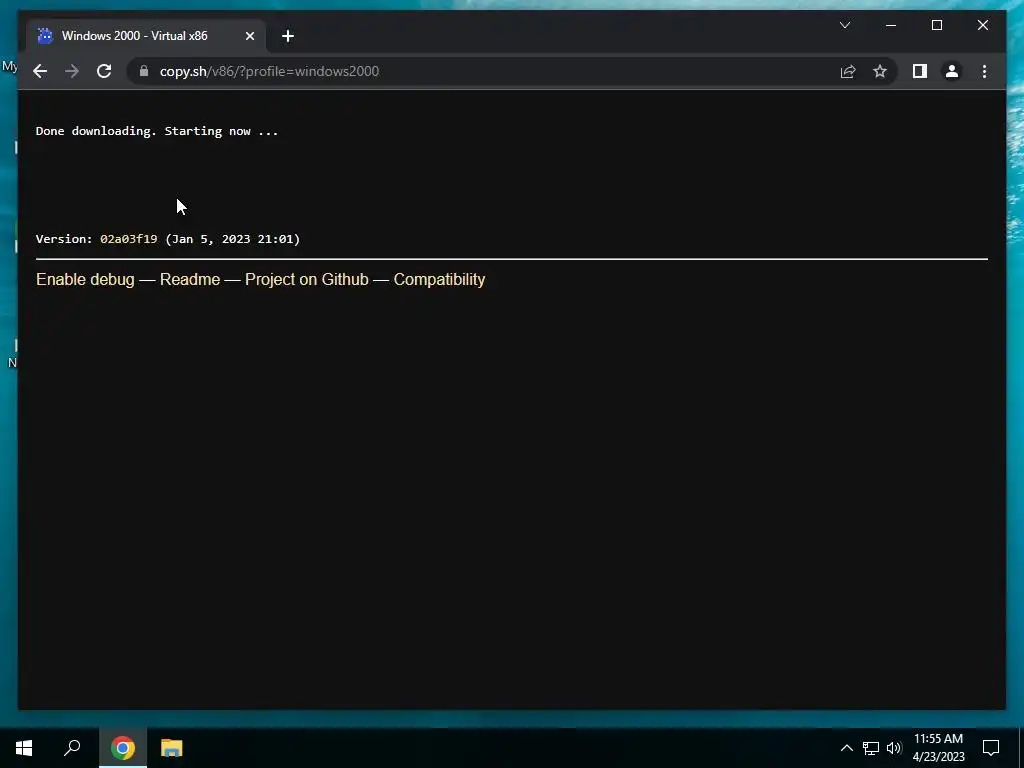The width and height of the screenshot is (1024, 768).
Task: Click the 'Done downloading. Starting now ...' text
Action: [x=157, y=131]
